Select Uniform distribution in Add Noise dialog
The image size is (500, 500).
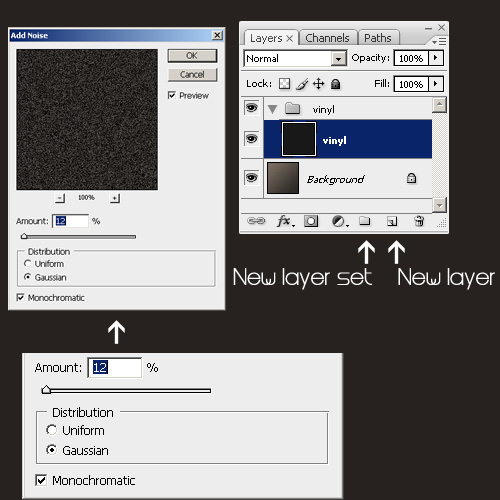[x=28, y=264]
